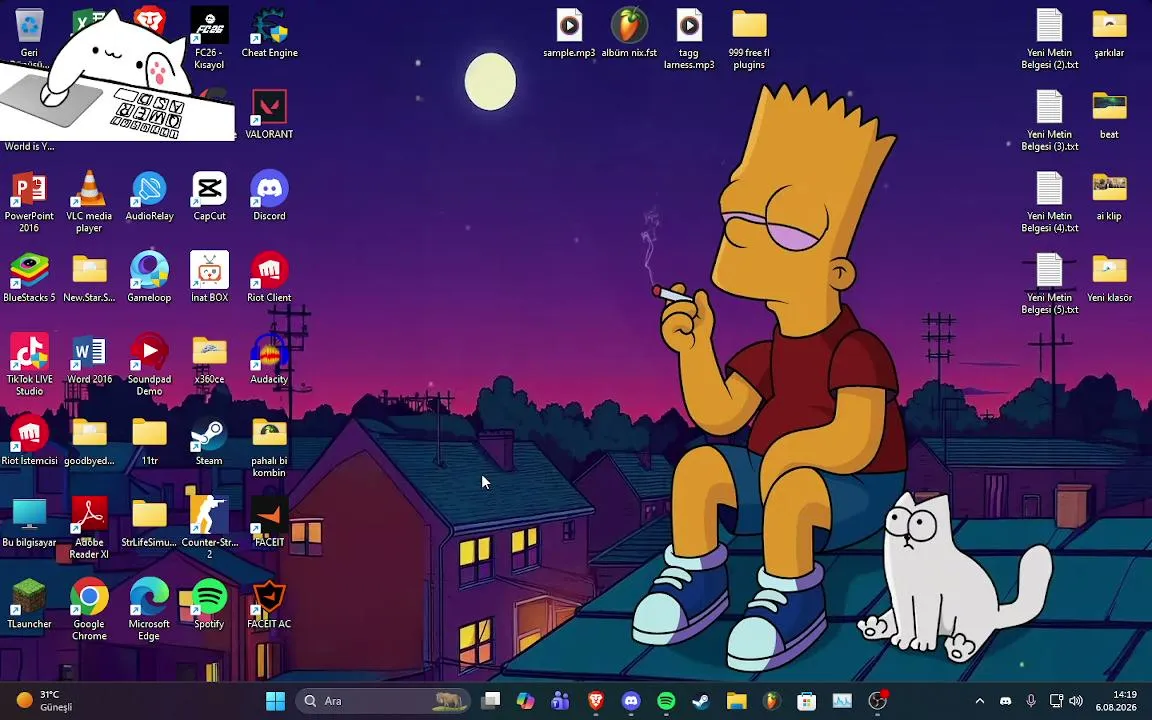Launch VLC media player
Viewport: 1152px width, 720px height.
coord(89,202)
